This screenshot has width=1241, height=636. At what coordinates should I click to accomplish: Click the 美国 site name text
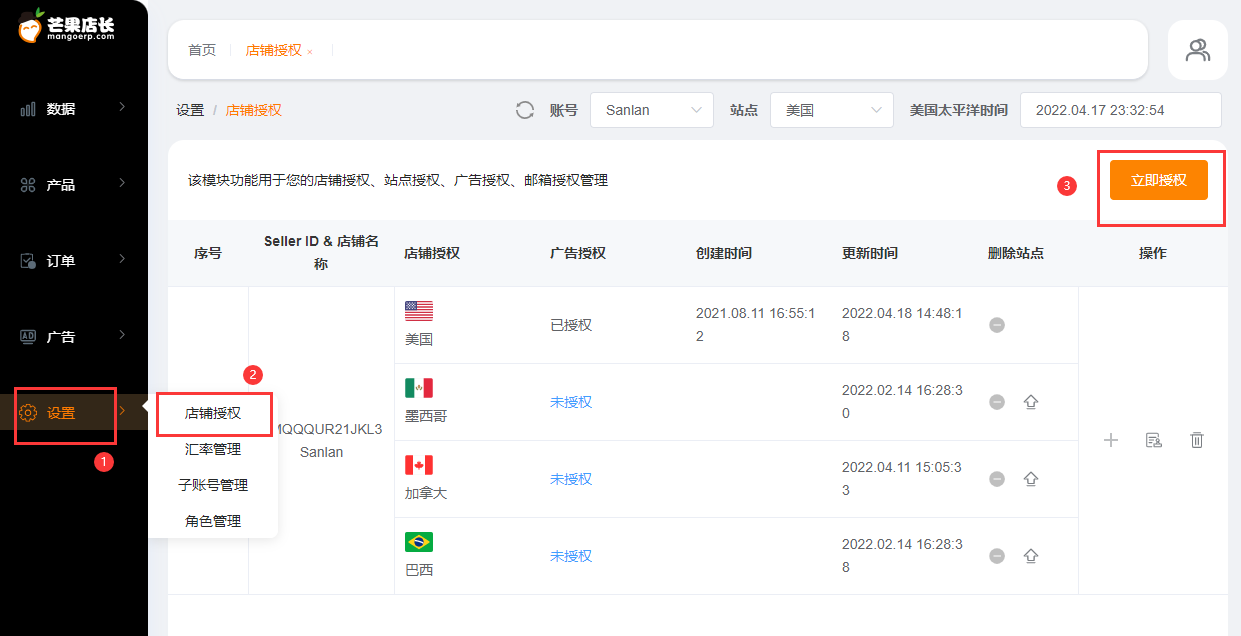(419, 339)
